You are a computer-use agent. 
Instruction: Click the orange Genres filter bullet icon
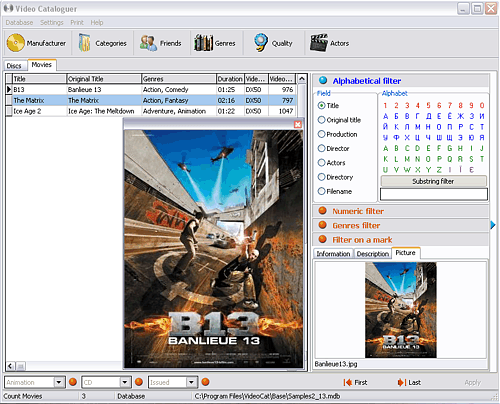(x=322, y=225)
